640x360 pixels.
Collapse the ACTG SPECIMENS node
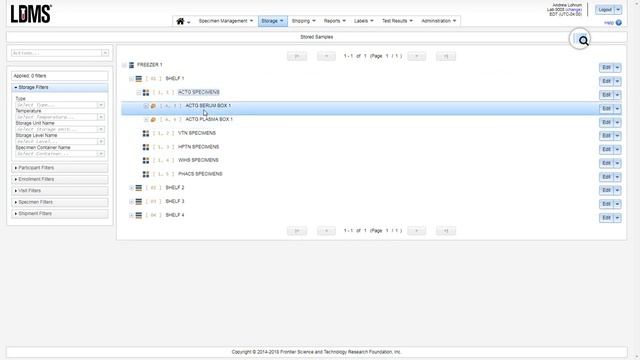point(139,93)
